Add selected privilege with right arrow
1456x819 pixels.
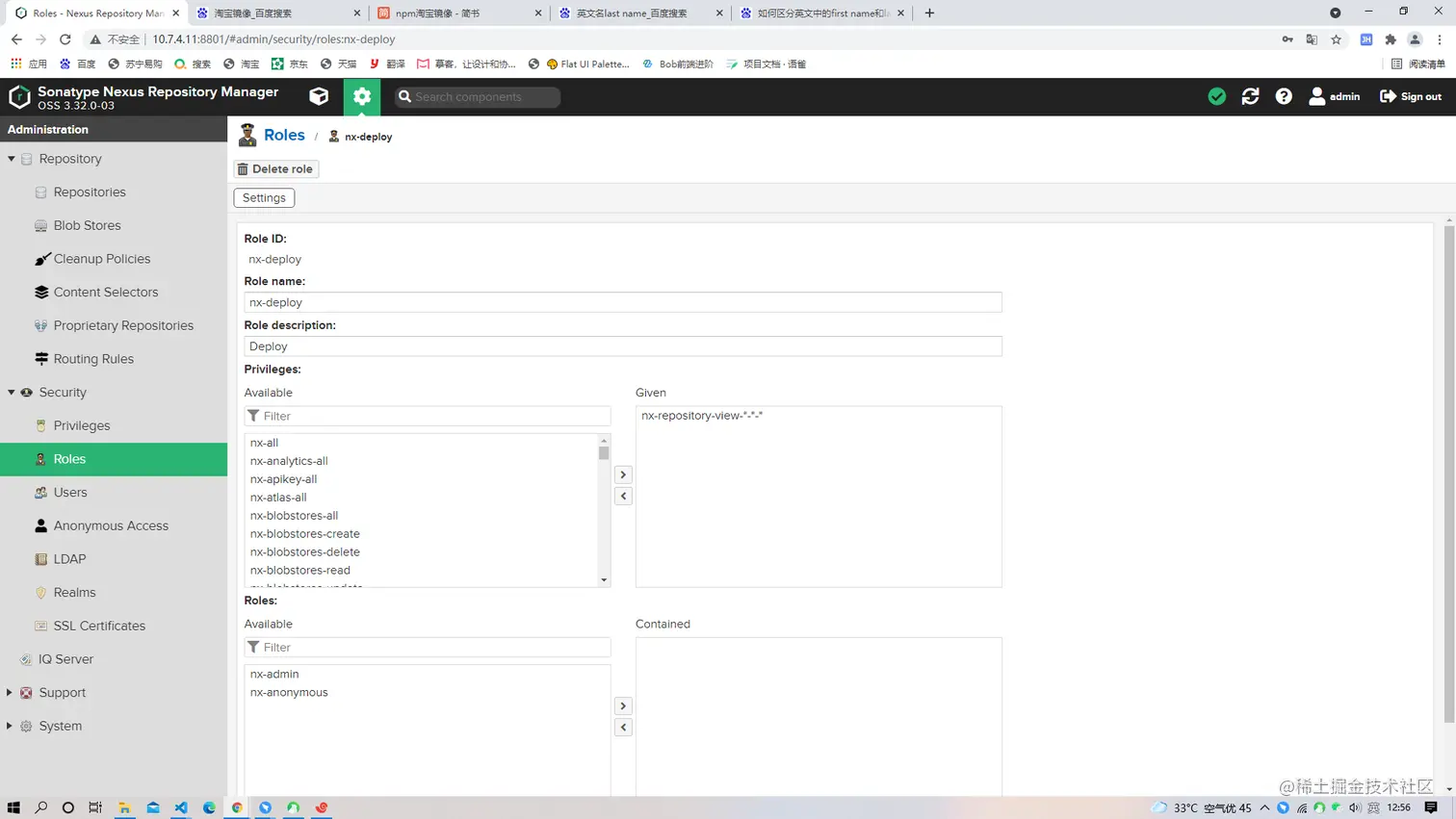pyautogui.click(x=623, y=474)
